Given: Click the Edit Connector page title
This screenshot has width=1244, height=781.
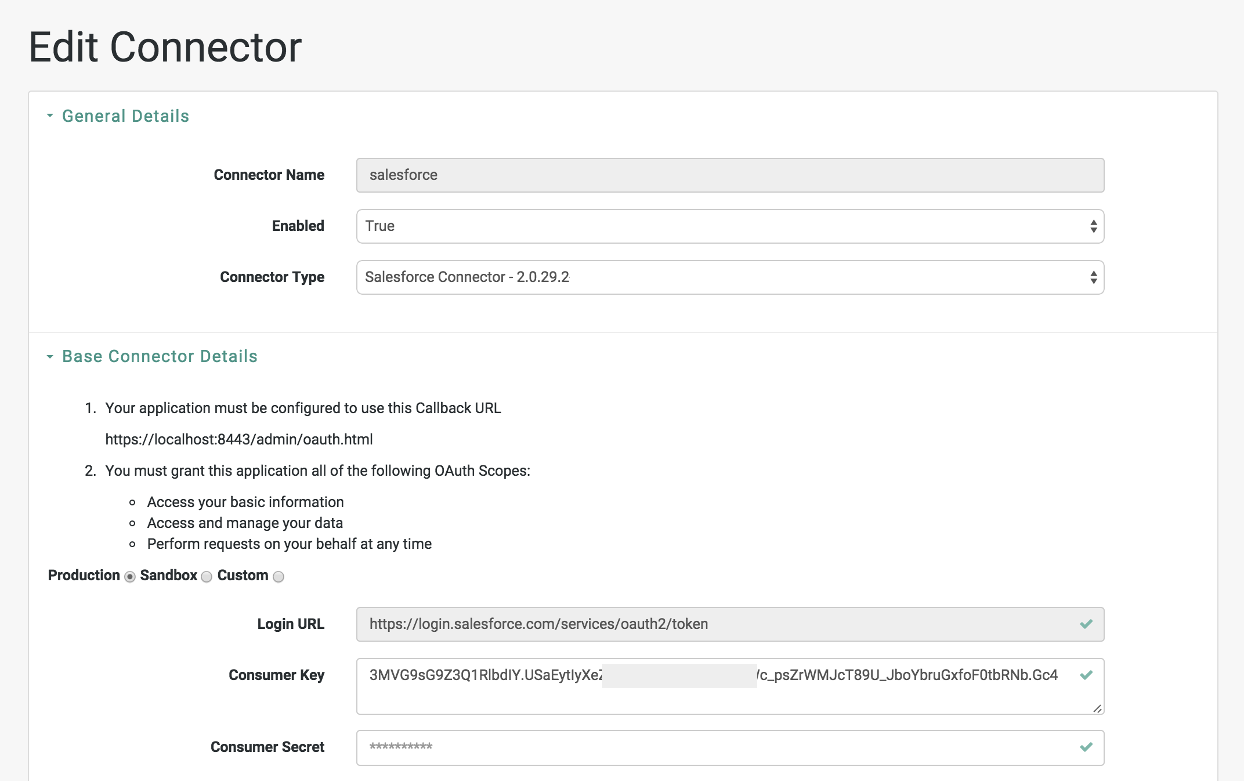Looking at the screenshot, I should point(165,47).
